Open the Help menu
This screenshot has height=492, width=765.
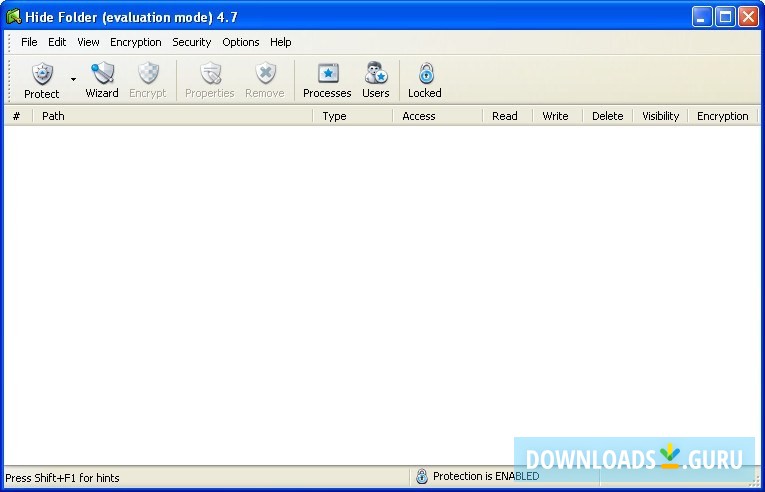pos(281,42)
